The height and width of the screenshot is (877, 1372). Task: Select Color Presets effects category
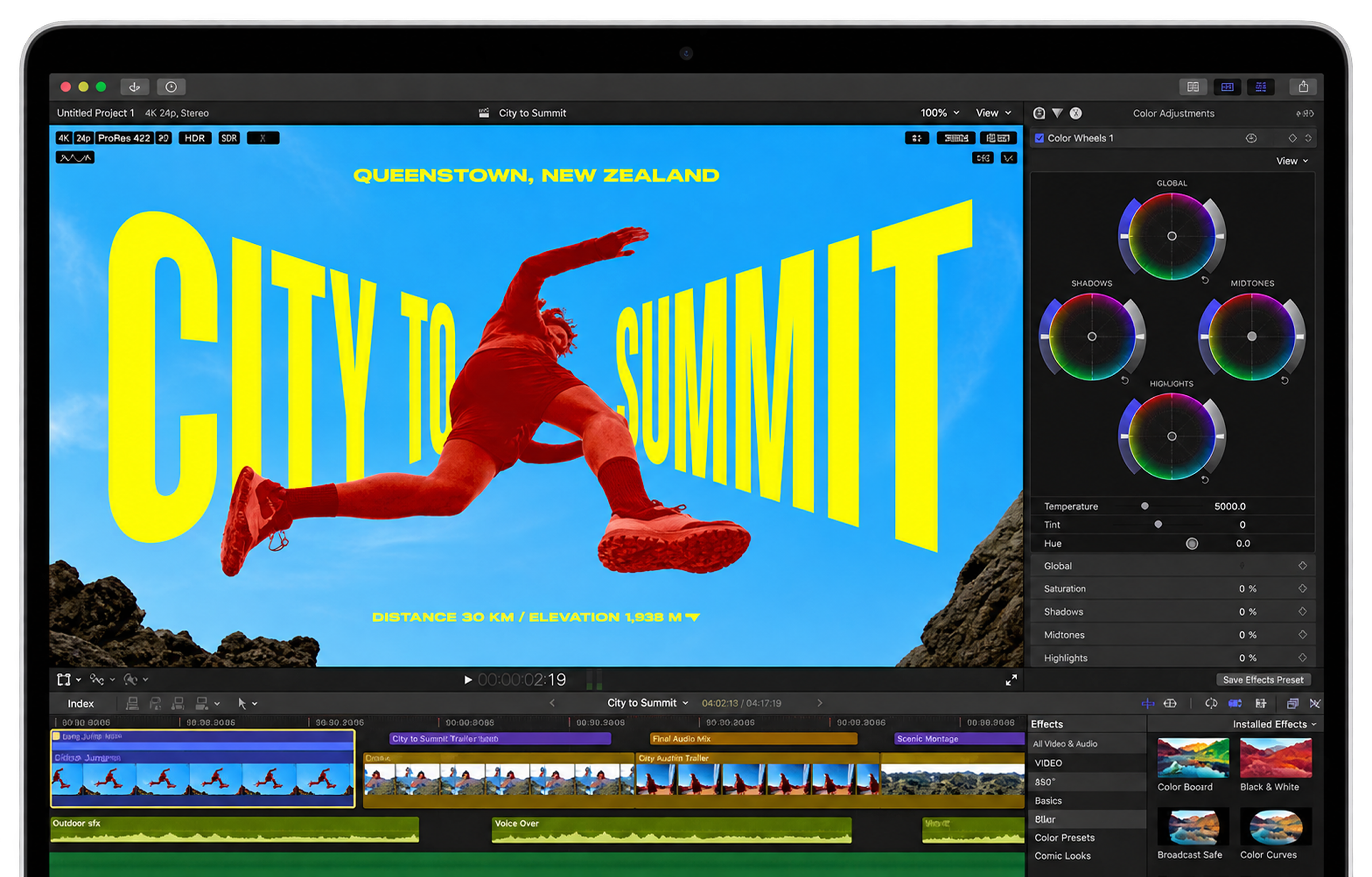coord(1086,837)
